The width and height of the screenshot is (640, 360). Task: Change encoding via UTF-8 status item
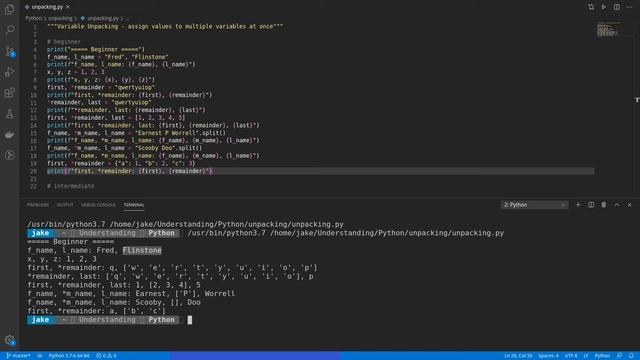(x=571, y=356)
